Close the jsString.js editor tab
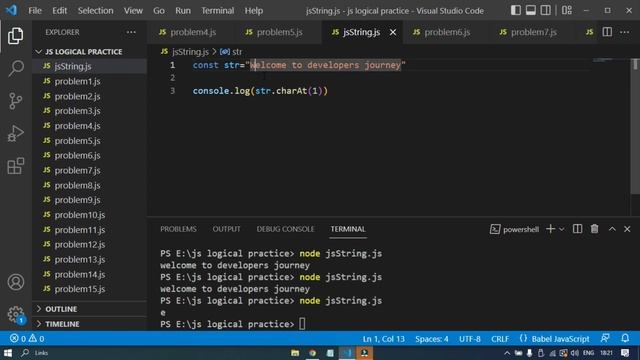The height and width of the screenshot is (360, 640). 393,32
